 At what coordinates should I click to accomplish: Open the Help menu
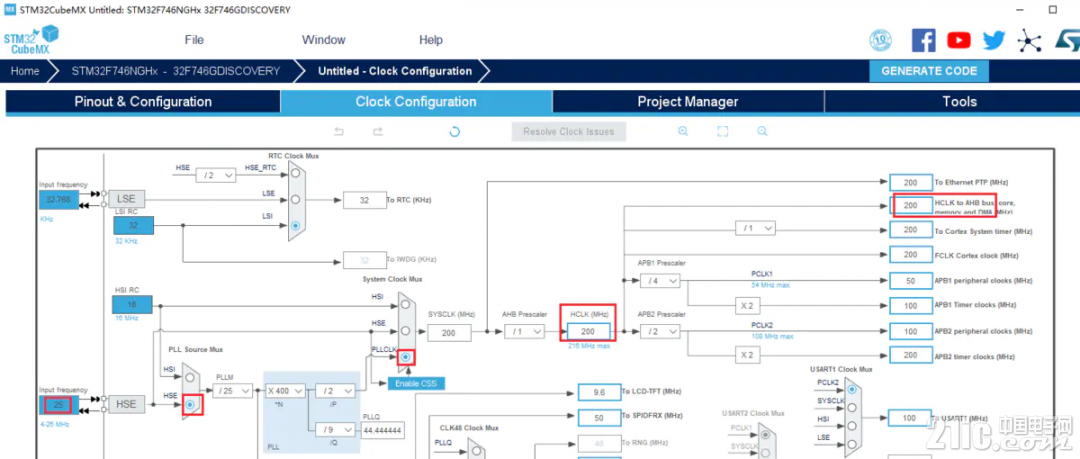click(430, 40)
